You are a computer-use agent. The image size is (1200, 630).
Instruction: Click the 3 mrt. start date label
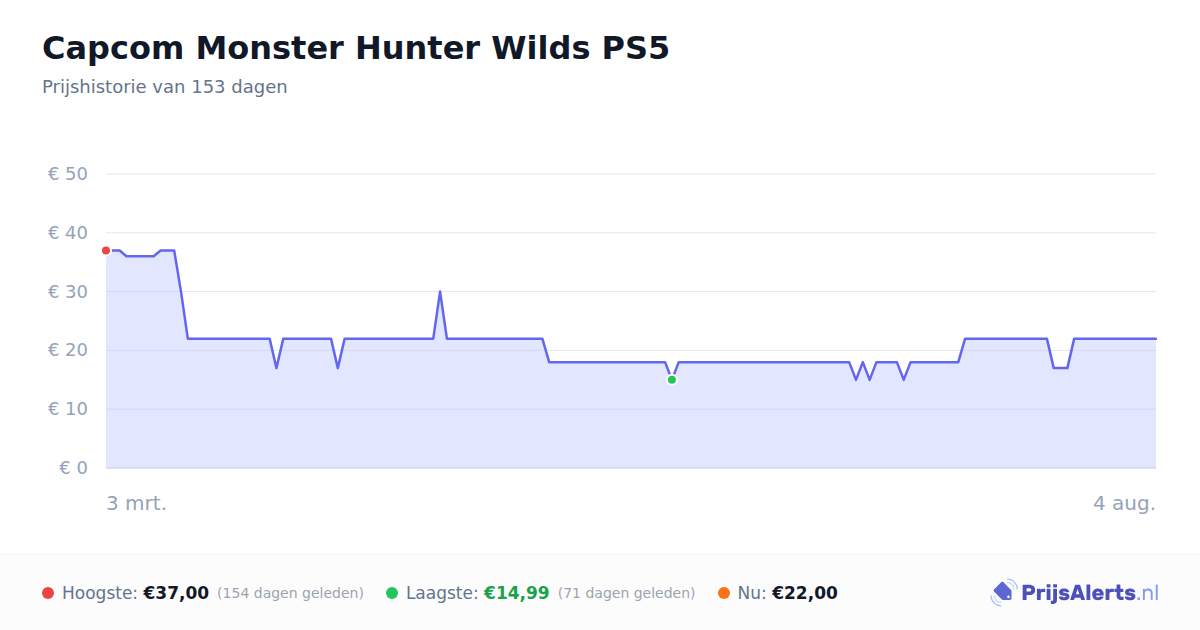[137, 503]
